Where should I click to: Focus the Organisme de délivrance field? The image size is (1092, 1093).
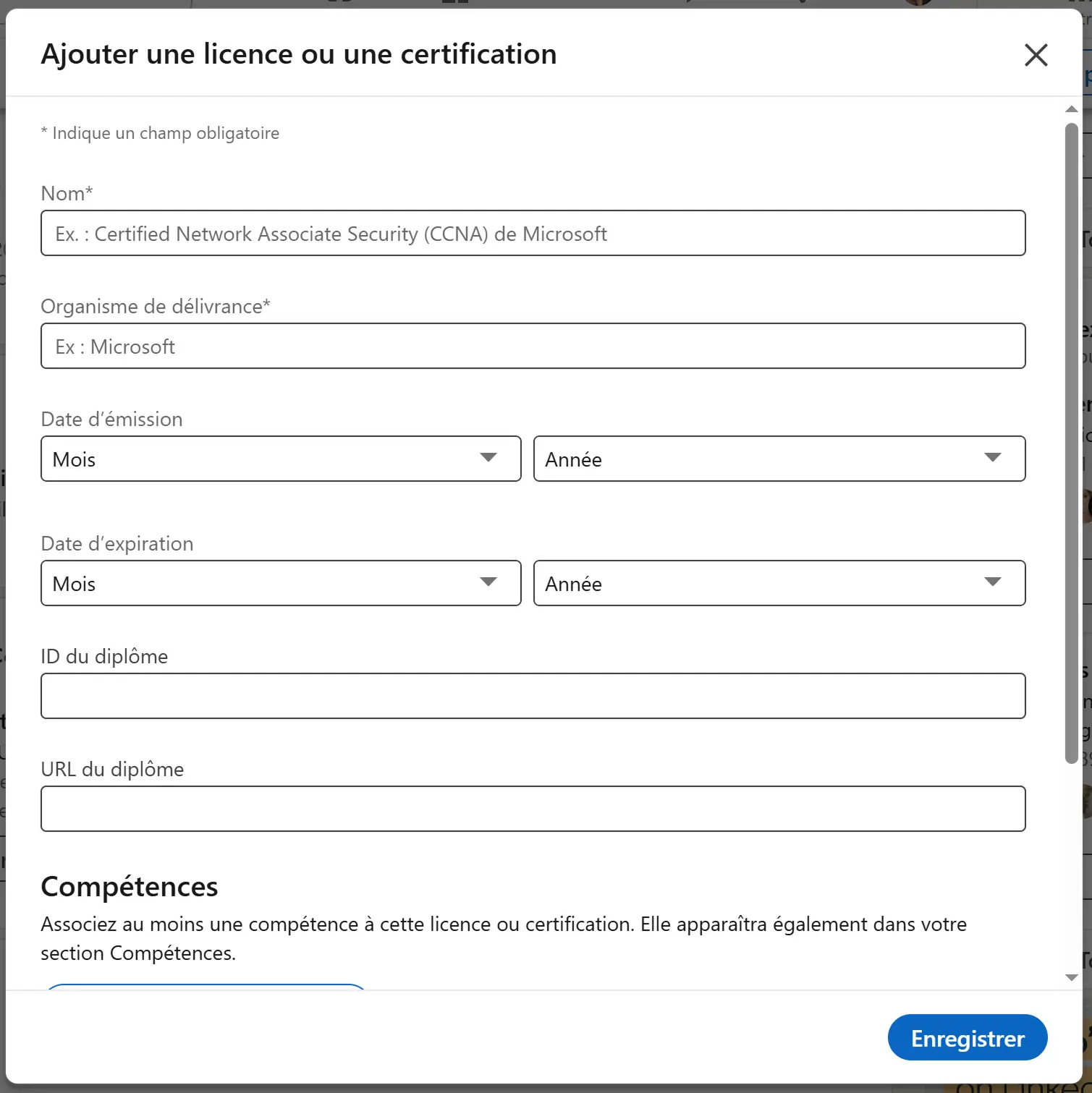click(533, 346)
